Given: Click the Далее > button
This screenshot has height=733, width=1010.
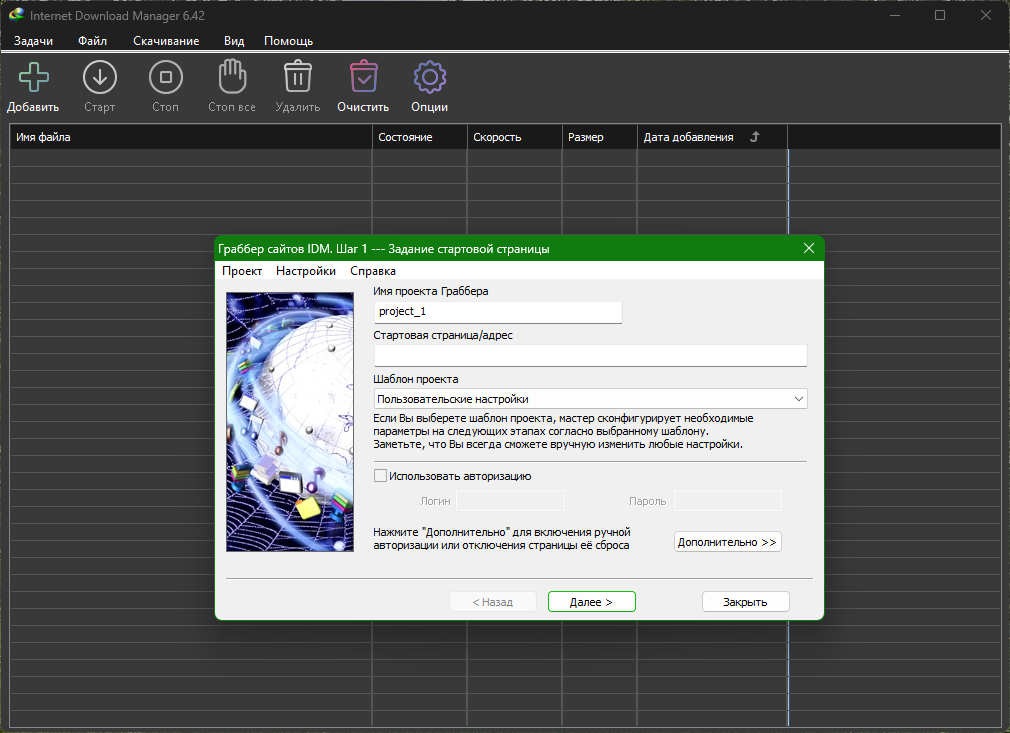Looking at the screenshot, I should [x=591, y=602].
